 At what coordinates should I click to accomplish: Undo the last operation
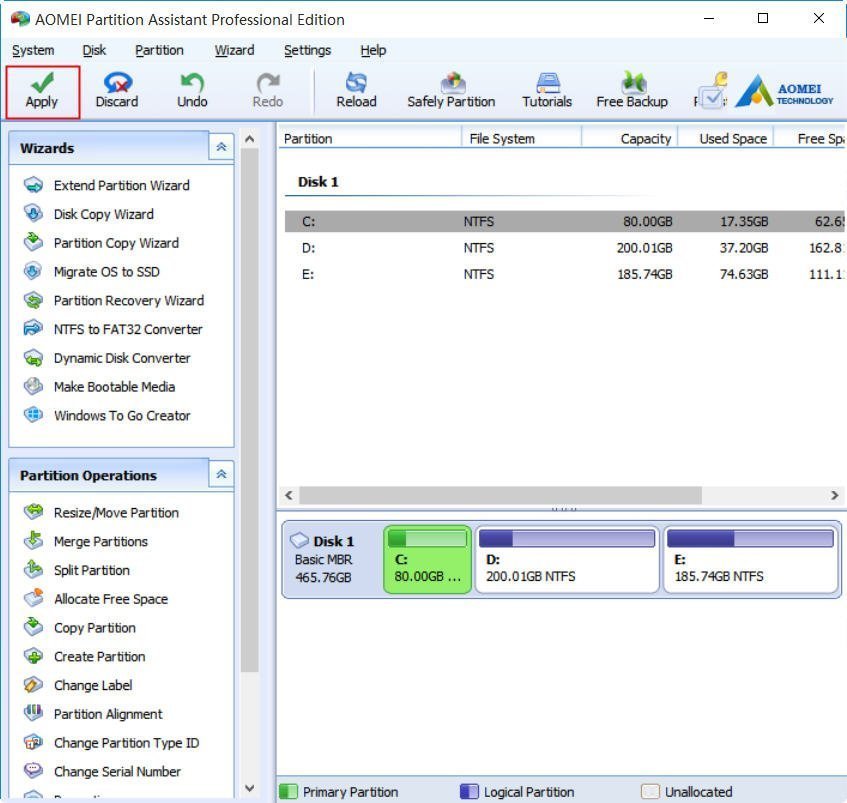(192, 91)
